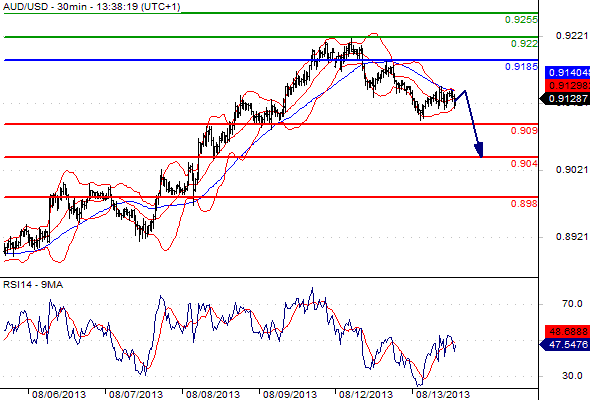Select the black 0.91287 current price tag

pyautogui.click(x=565, y=99)
